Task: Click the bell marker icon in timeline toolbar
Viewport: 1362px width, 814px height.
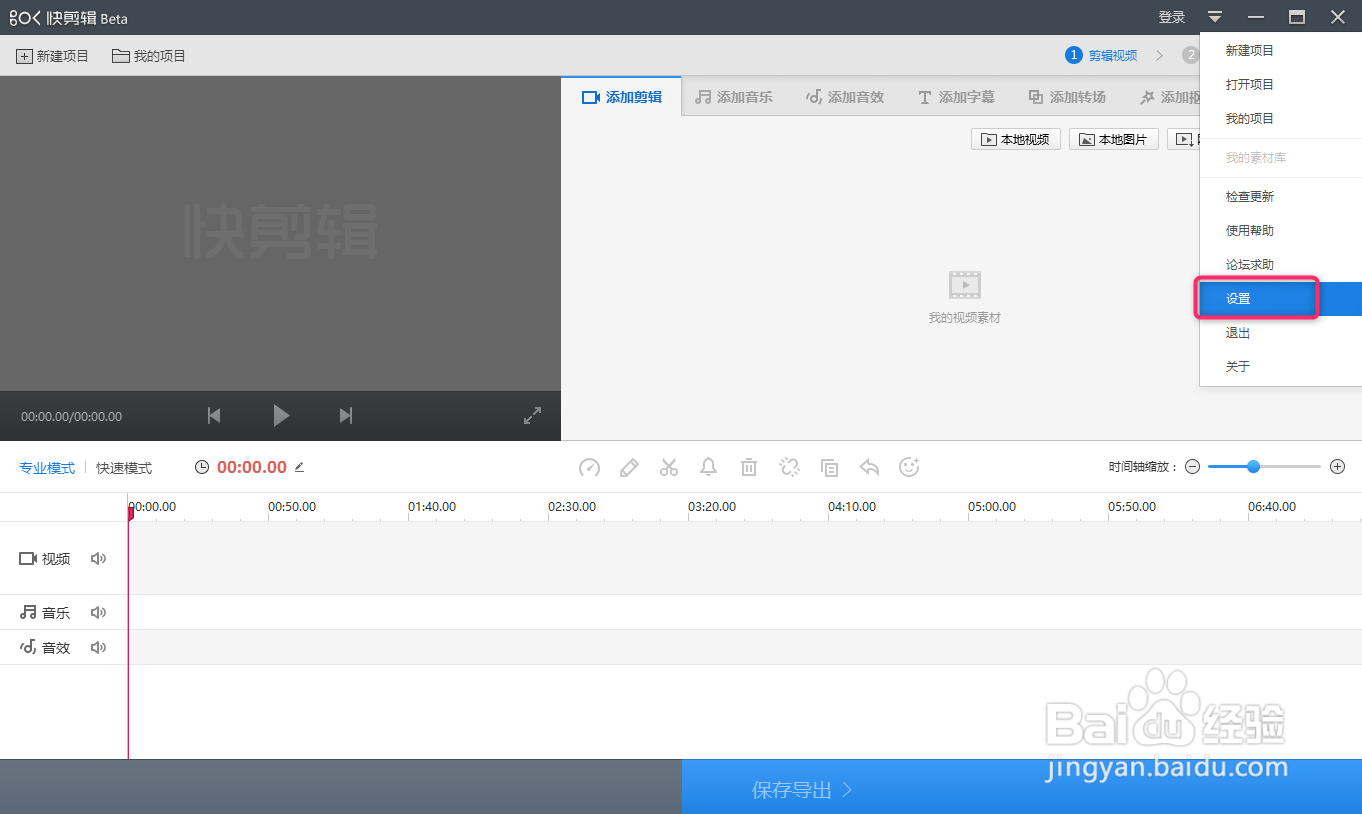Action: coord(709,467)
